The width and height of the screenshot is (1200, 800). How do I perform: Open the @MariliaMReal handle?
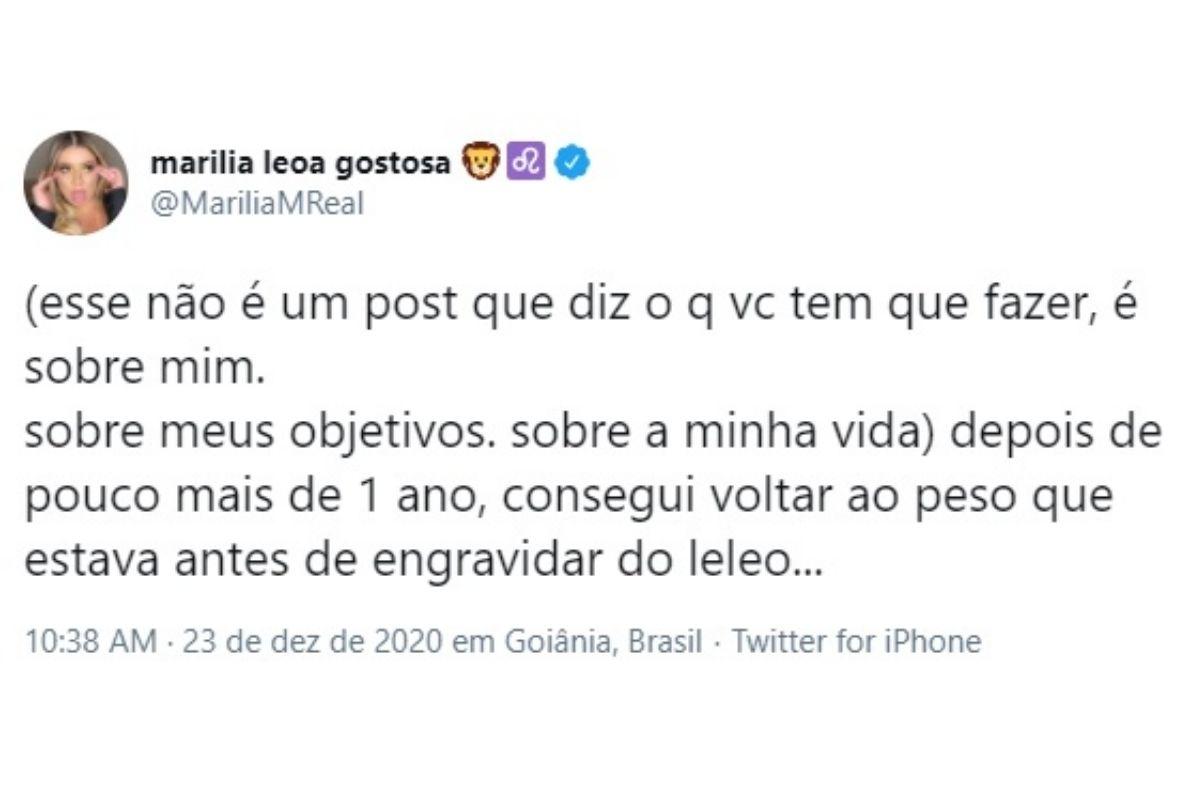pyautogui.click(x=256, y=203)
